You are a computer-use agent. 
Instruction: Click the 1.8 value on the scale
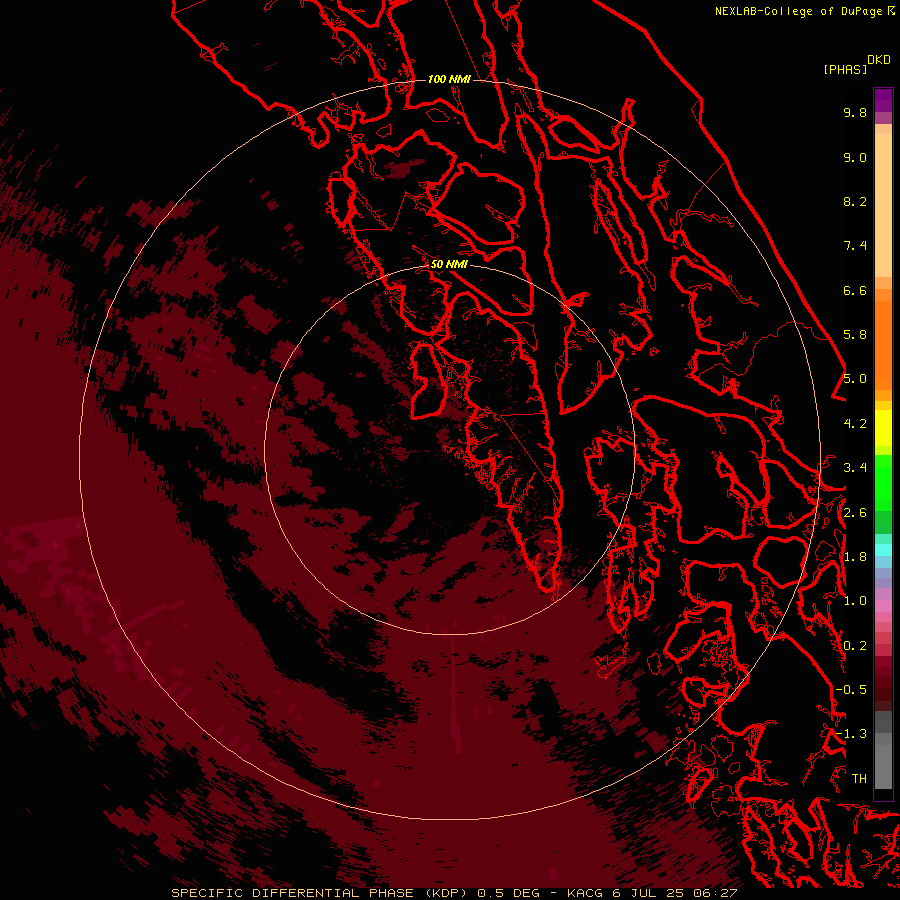(855, 557)
